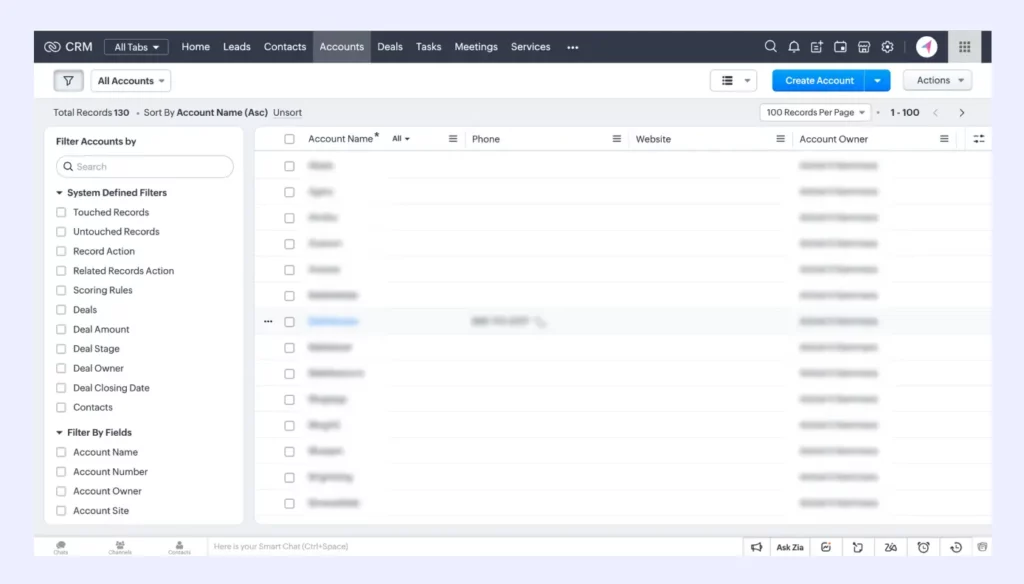
Task: Open the Chats panel bottom left
Action: [x=60, y=547]
